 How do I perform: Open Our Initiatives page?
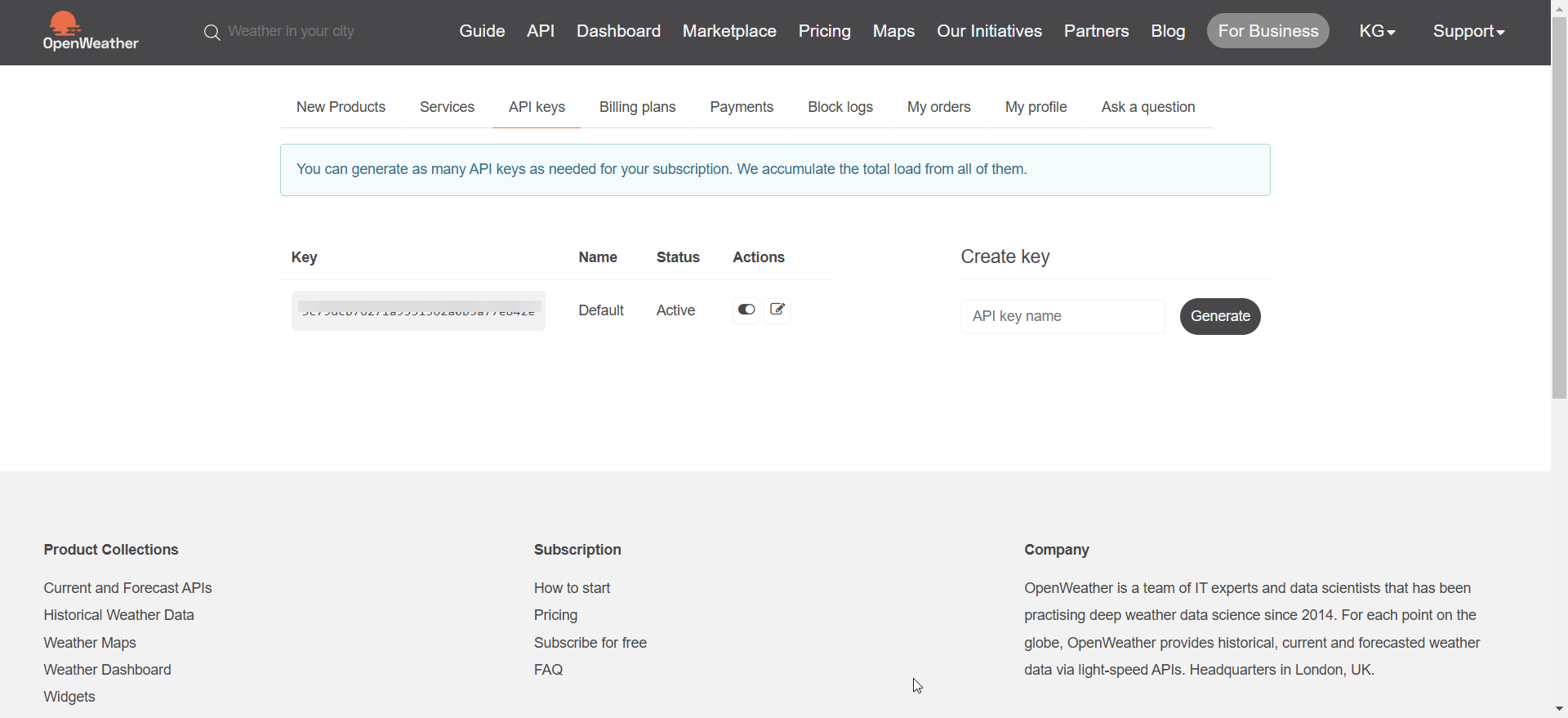(x=989, y=31)
